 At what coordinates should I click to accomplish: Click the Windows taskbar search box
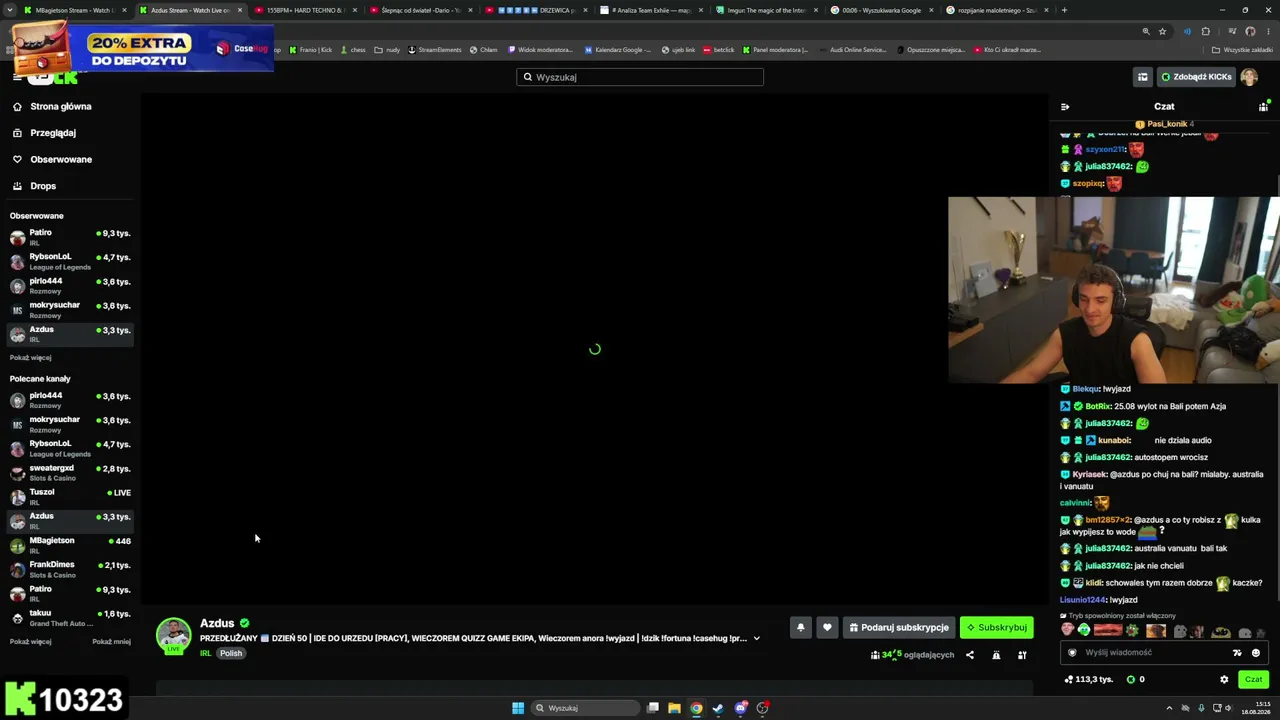click(x=586, y=708)
